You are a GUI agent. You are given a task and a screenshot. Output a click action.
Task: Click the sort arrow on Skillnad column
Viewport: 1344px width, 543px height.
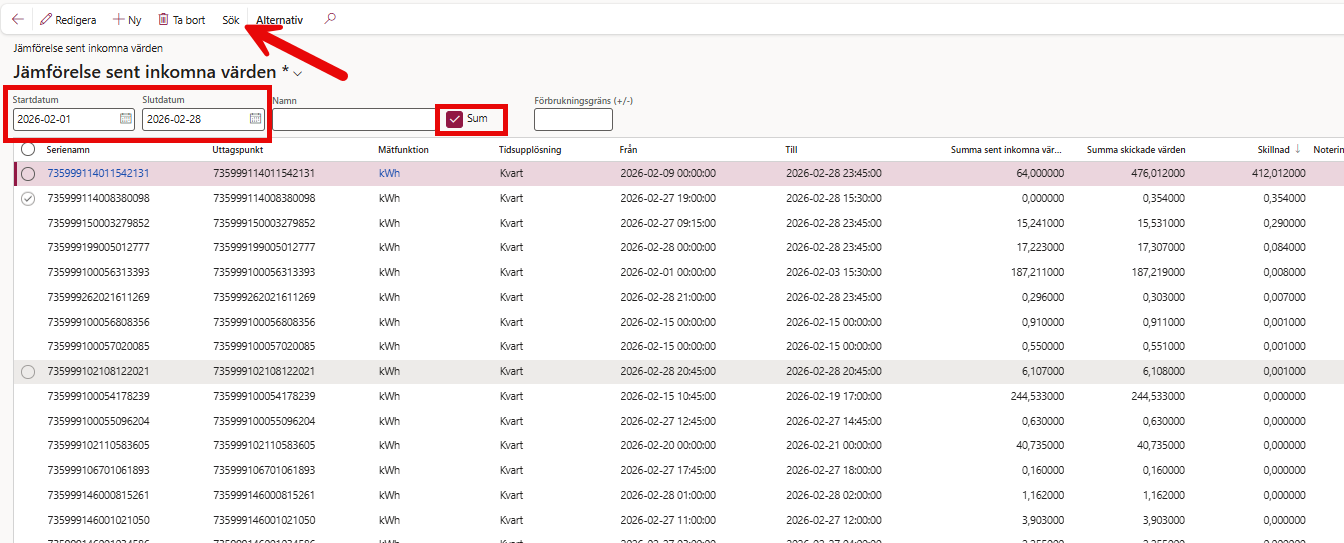1298,149
